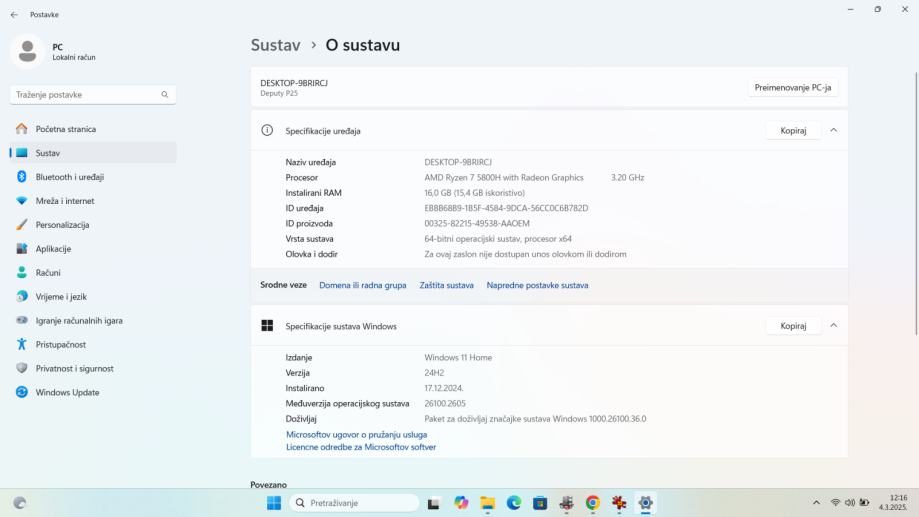This screenshot has height=517, width=919.
Task: Open Microsoftov ugovor o pružanju usluga
Action: pos(356,434)
